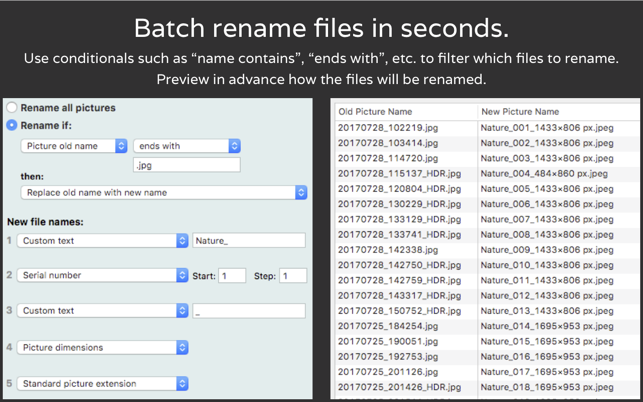
Task: Open the Picture dimensions dropdown
Action: click(x=103, y=347)
